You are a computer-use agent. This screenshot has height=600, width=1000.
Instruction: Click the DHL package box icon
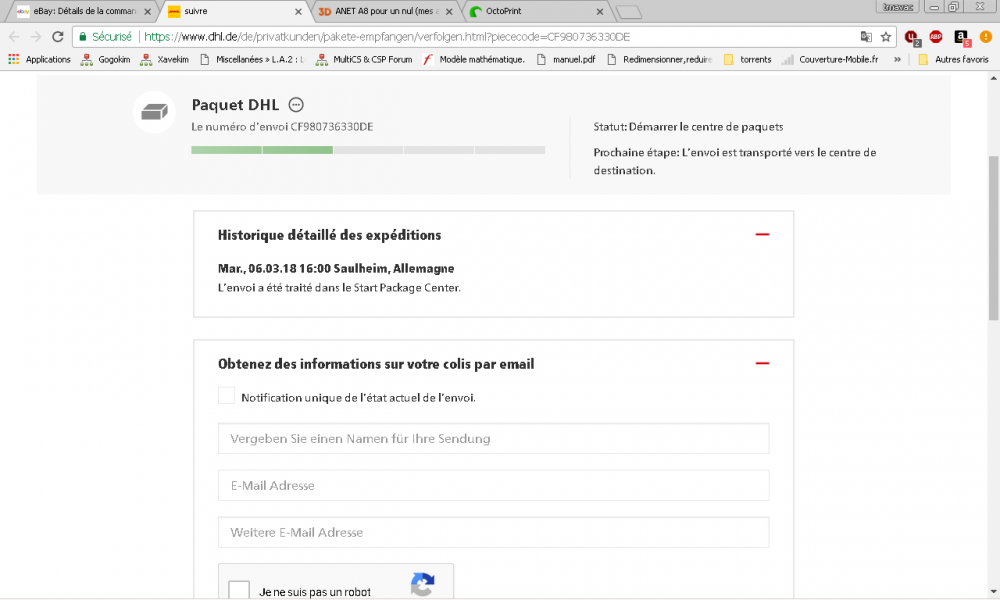(x=154, y=112)
